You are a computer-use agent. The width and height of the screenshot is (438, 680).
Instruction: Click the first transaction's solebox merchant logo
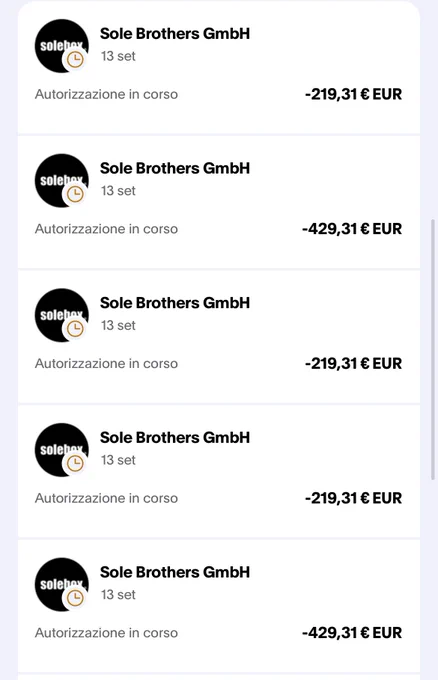62,46
